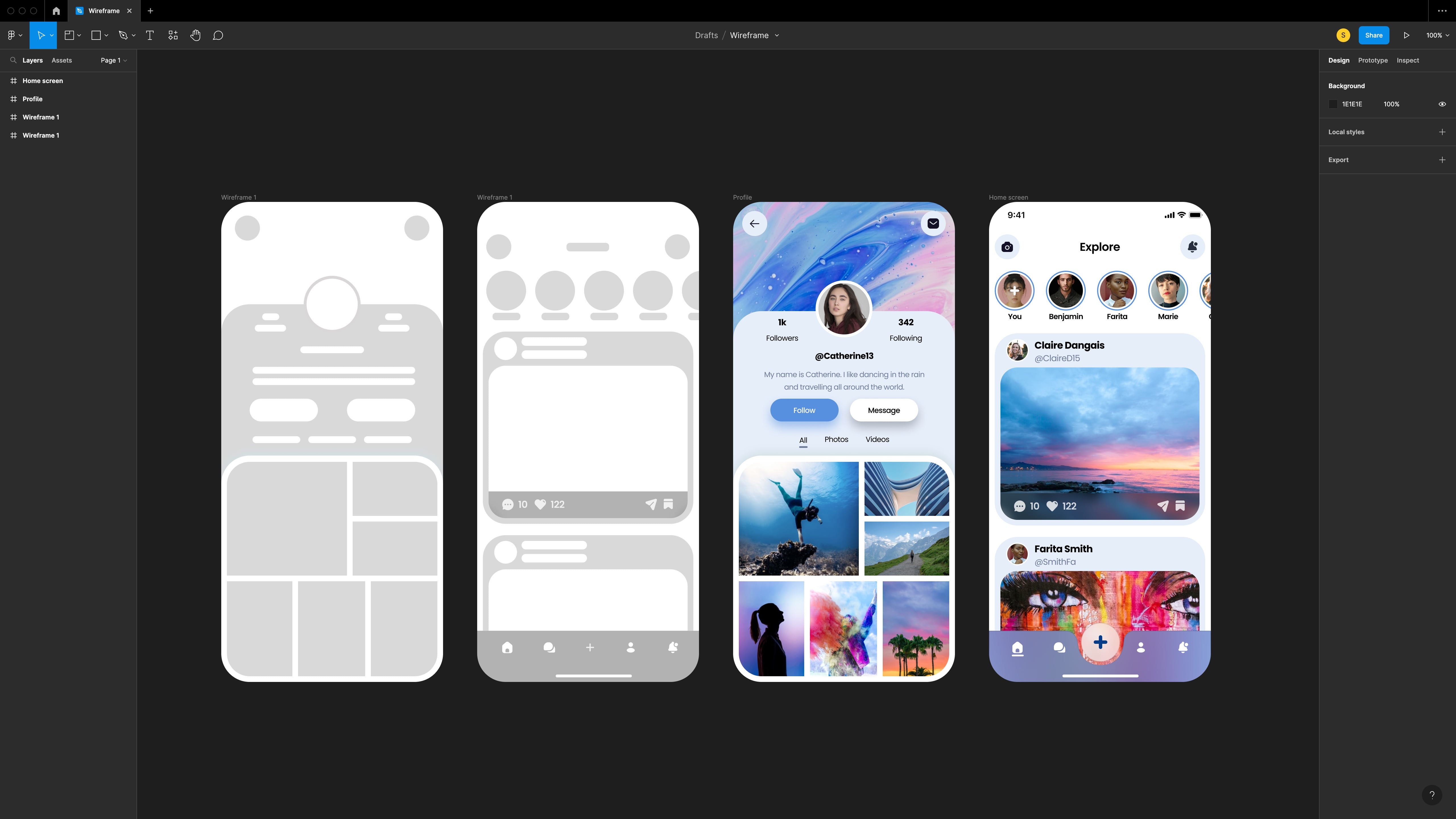Click the Component tool icon
The image size is (1456, 819).
[173, 35]
